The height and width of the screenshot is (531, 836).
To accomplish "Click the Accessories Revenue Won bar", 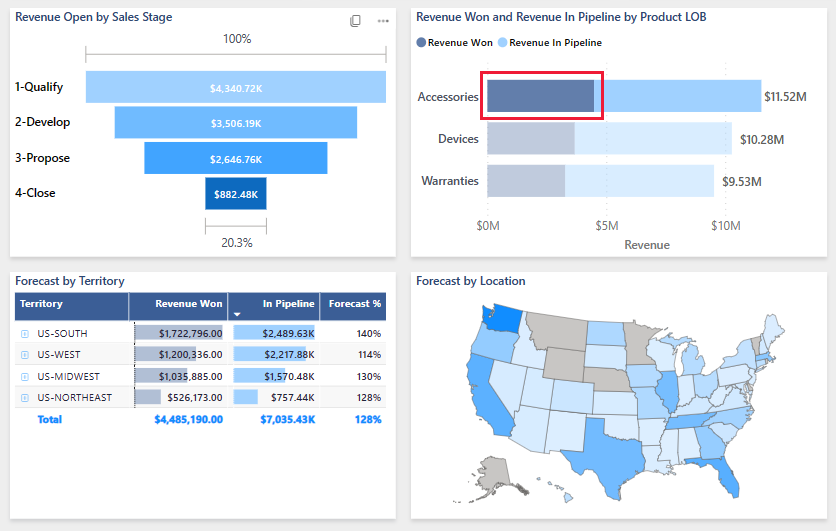I will (541, 96).
